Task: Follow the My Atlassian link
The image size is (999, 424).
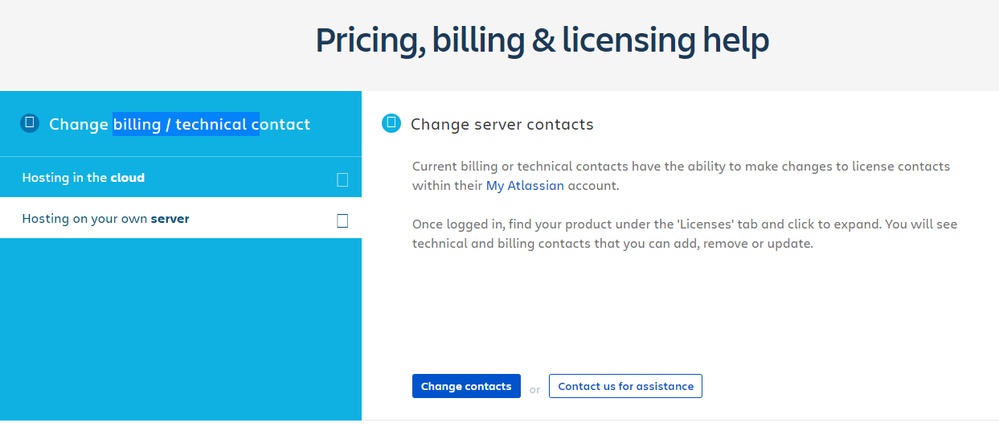Action: tap(525, 186)
